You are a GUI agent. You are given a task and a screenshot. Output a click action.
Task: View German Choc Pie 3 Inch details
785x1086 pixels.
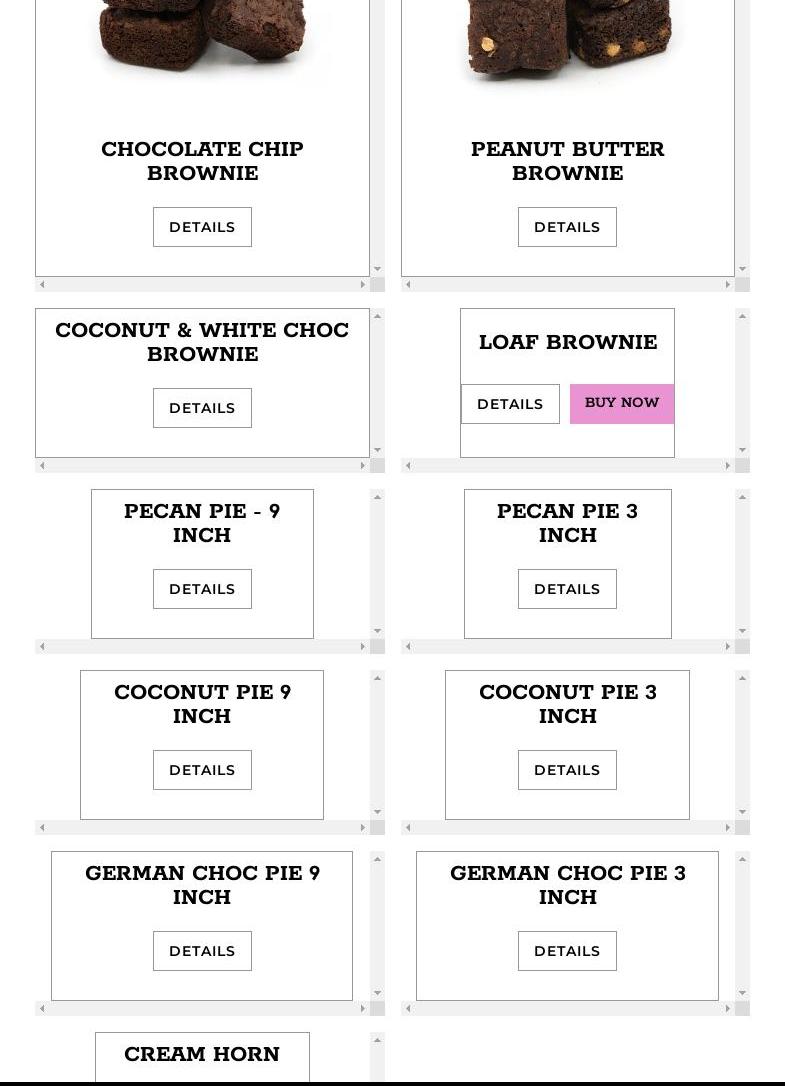(567, 951)
